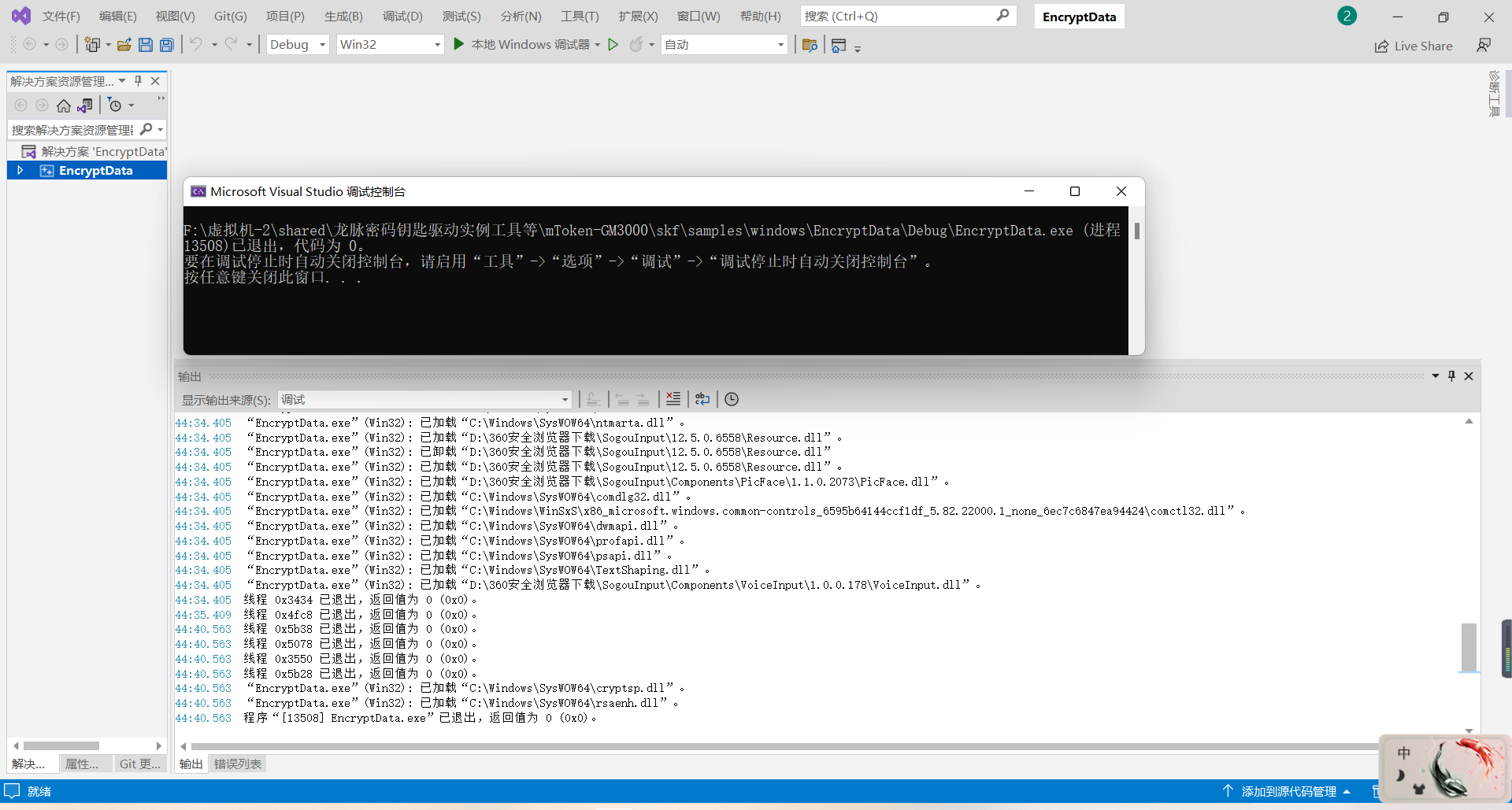Click the feedback person icon near Live Share
This screenshot has height=810, width=1512.
(1484, 46)
